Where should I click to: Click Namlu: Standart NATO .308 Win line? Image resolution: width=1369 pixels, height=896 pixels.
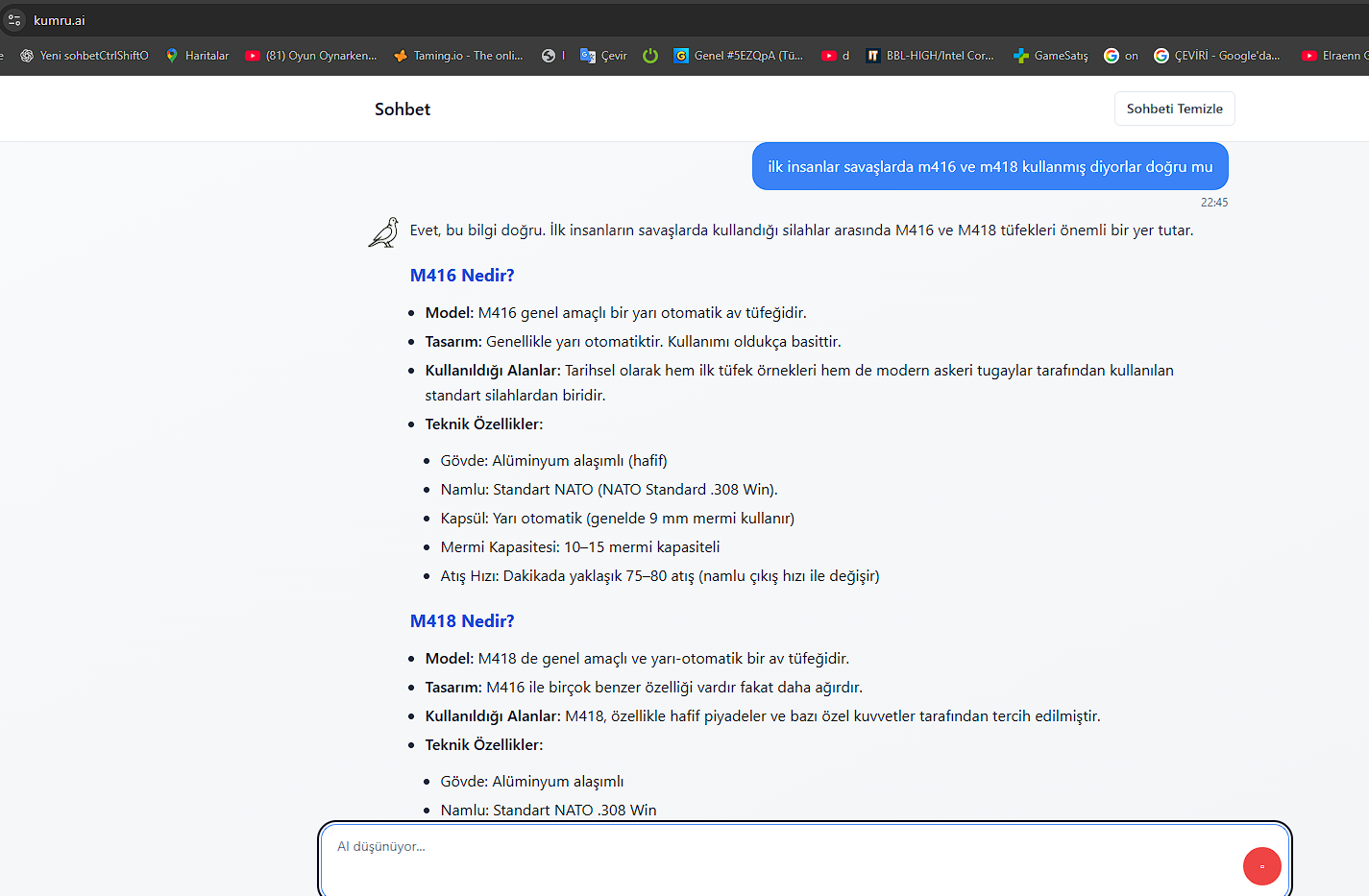(549, 811)
